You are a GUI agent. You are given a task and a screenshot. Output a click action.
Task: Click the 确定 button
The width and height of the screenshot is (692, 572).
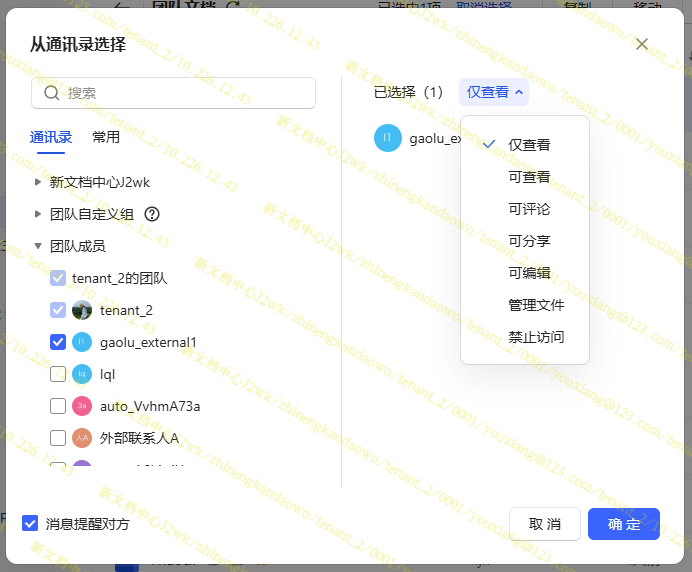pos(623,524)
